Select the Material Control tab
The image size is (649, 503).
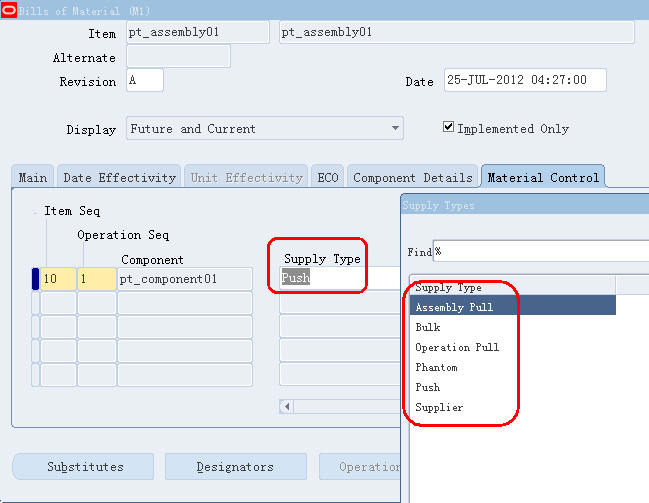[x=543, y=177]
